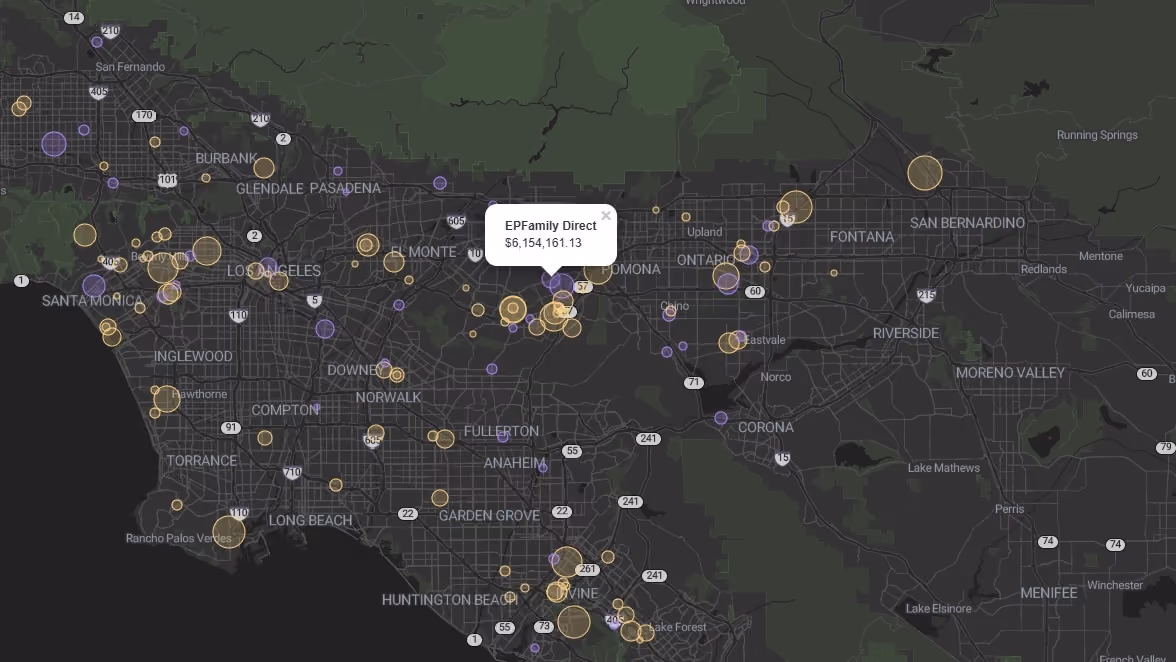Select the large purple marker south of San Fernando
Image resolution: width=1176 pixels, height=662 pixels.
point(54,144)
